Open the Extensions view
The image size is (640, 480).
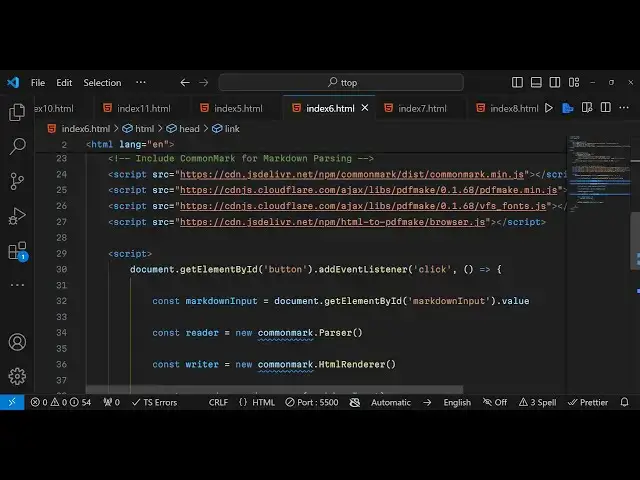18,251
